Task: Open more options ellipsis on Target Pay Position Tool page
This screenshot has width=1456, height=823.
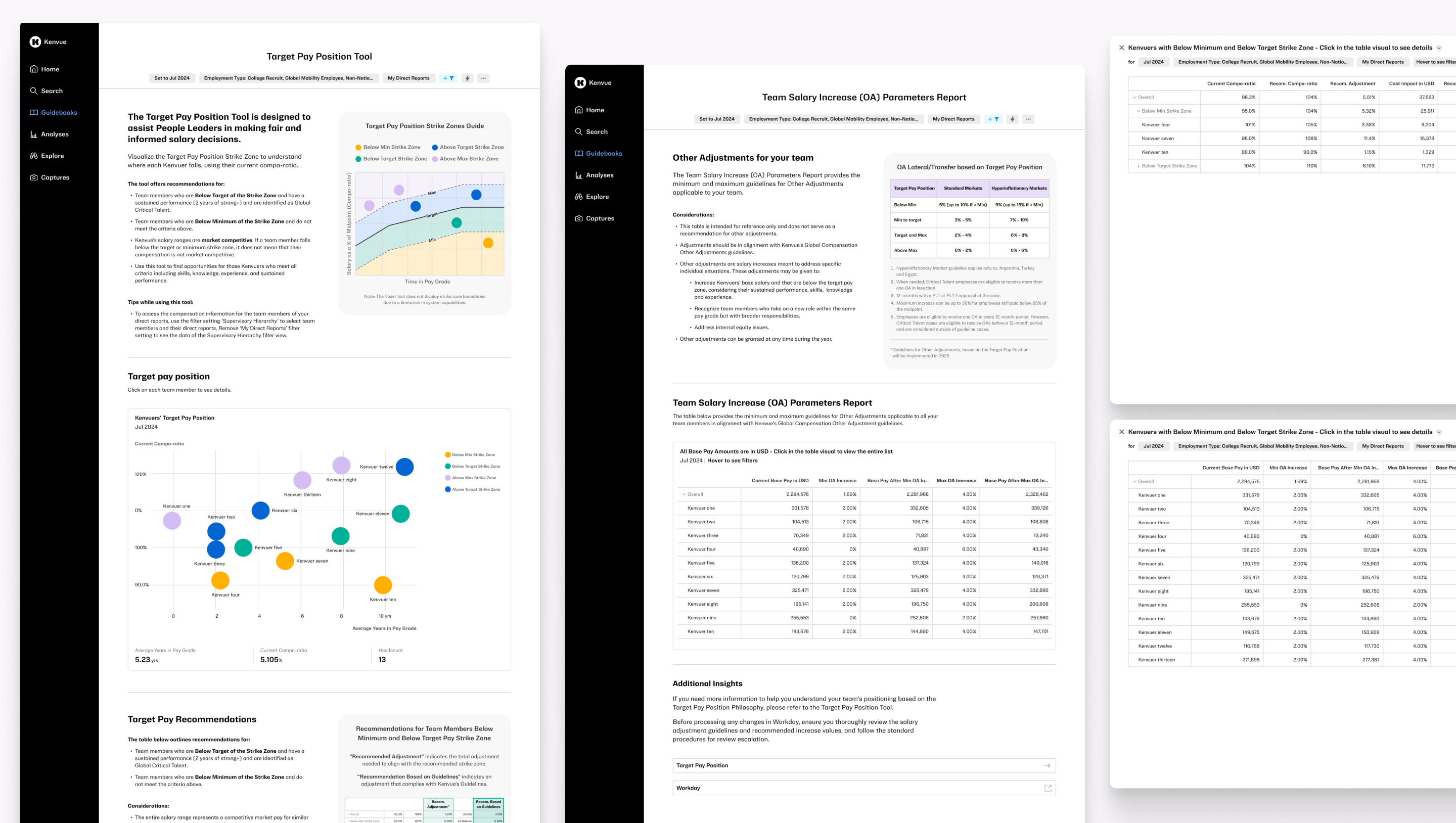Action: pos(483,78)
